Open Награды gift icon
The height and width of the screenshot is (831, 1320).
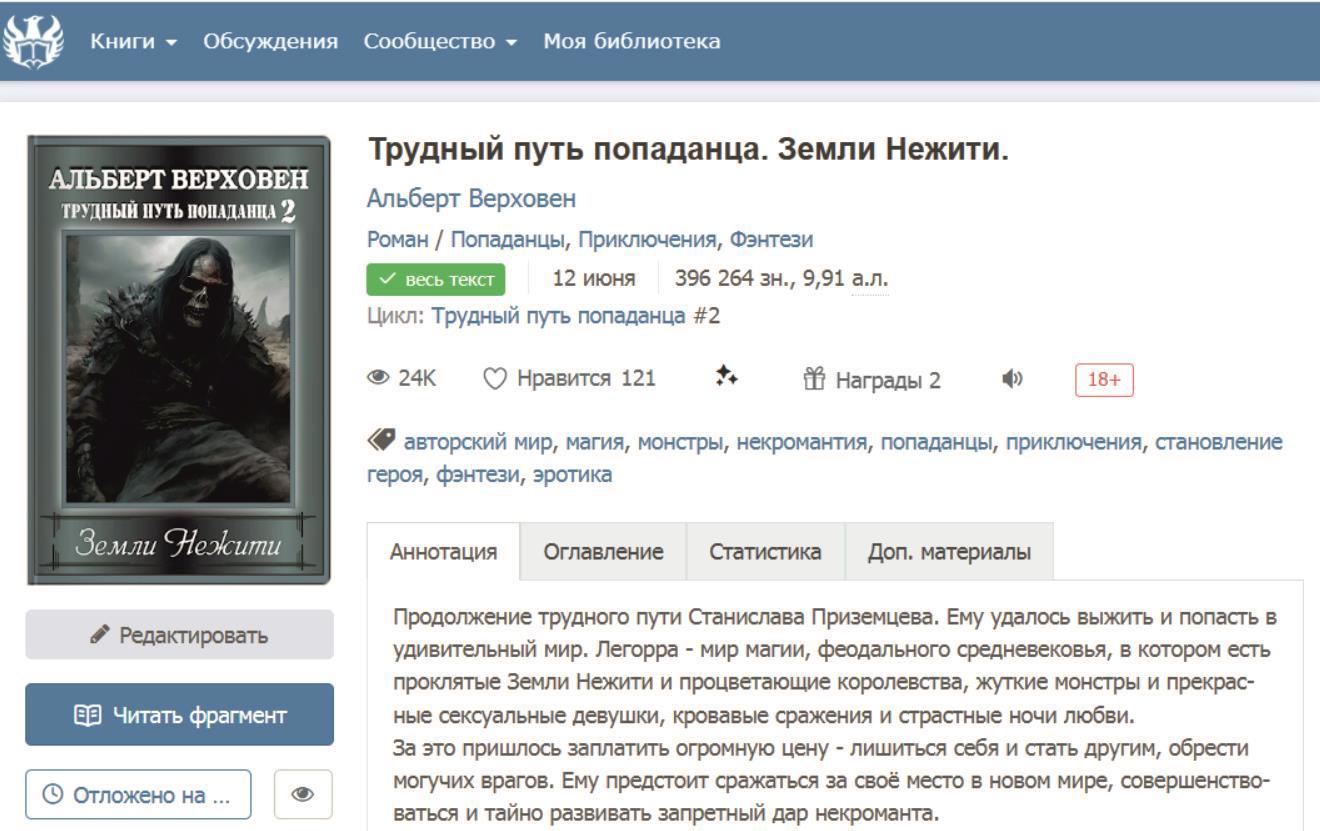pyautogui.click(x=813, y=379)
